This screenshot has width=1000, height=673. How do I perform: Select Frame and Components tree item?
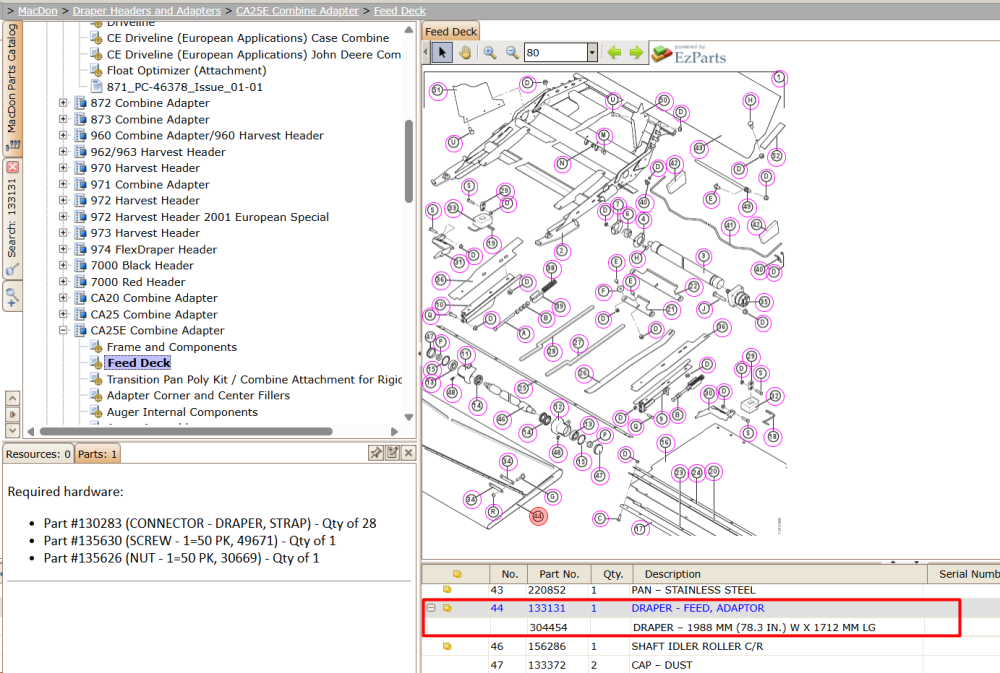click(172, 347)
